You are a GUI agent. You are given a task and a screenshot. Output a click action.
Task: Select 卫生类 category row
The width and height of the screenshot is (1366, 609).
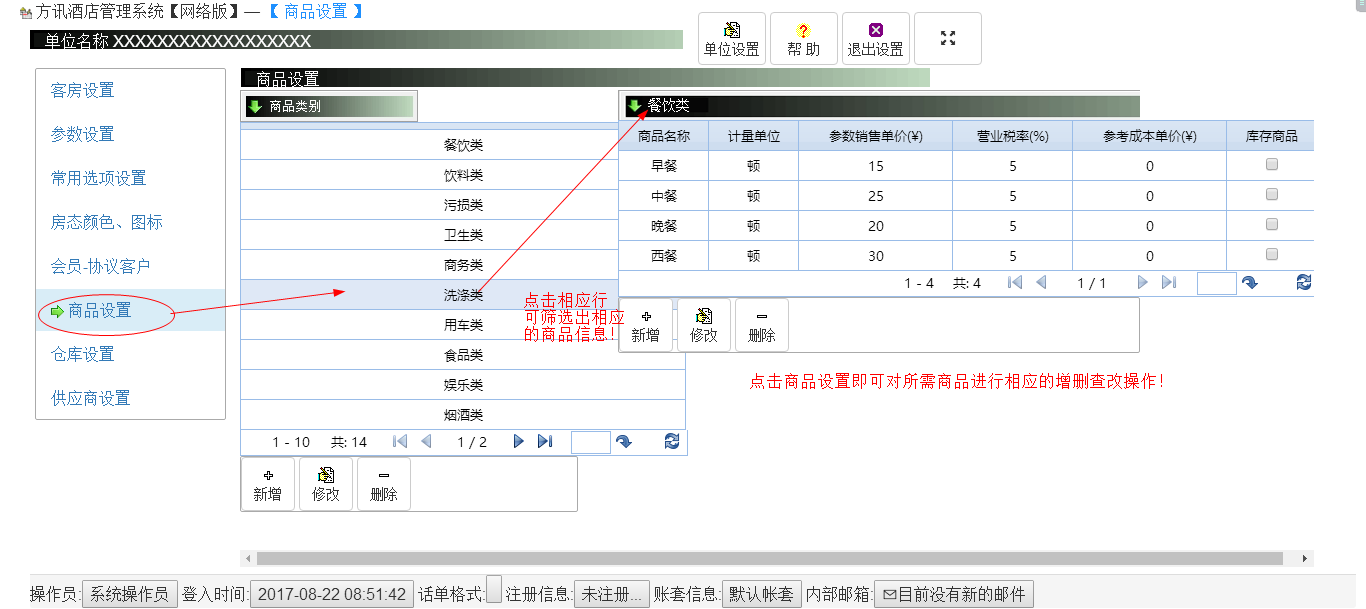[x=463, y=235]
